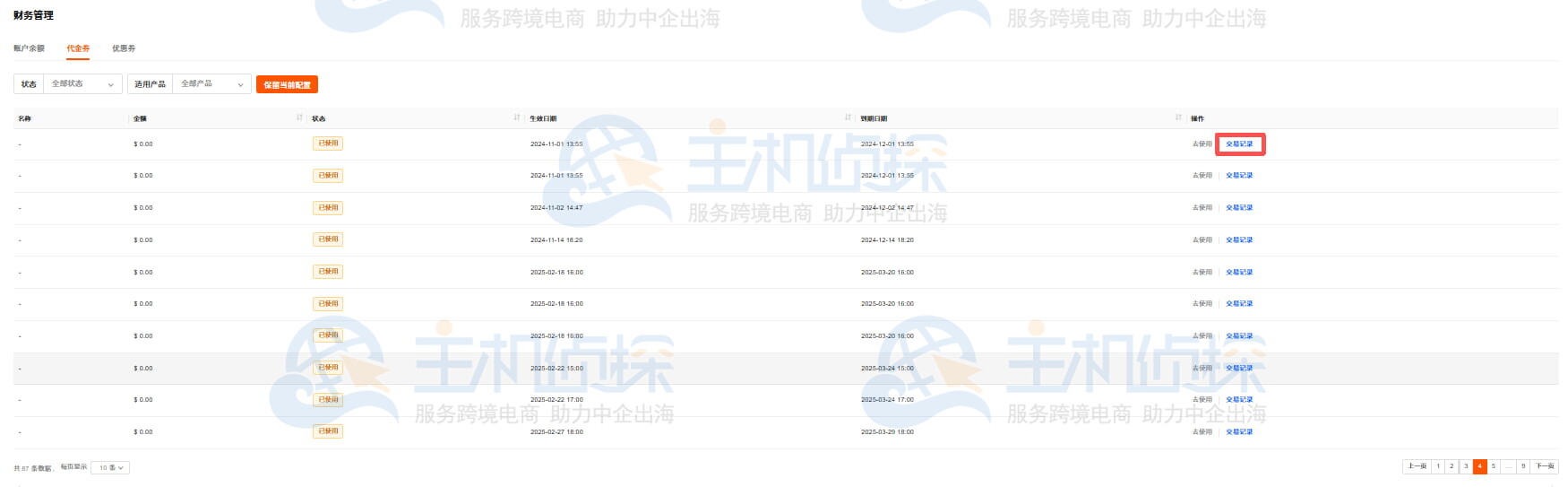Jump to pagination page 2
Viewport: 1568px width, 487px height.
point(1452,466)
